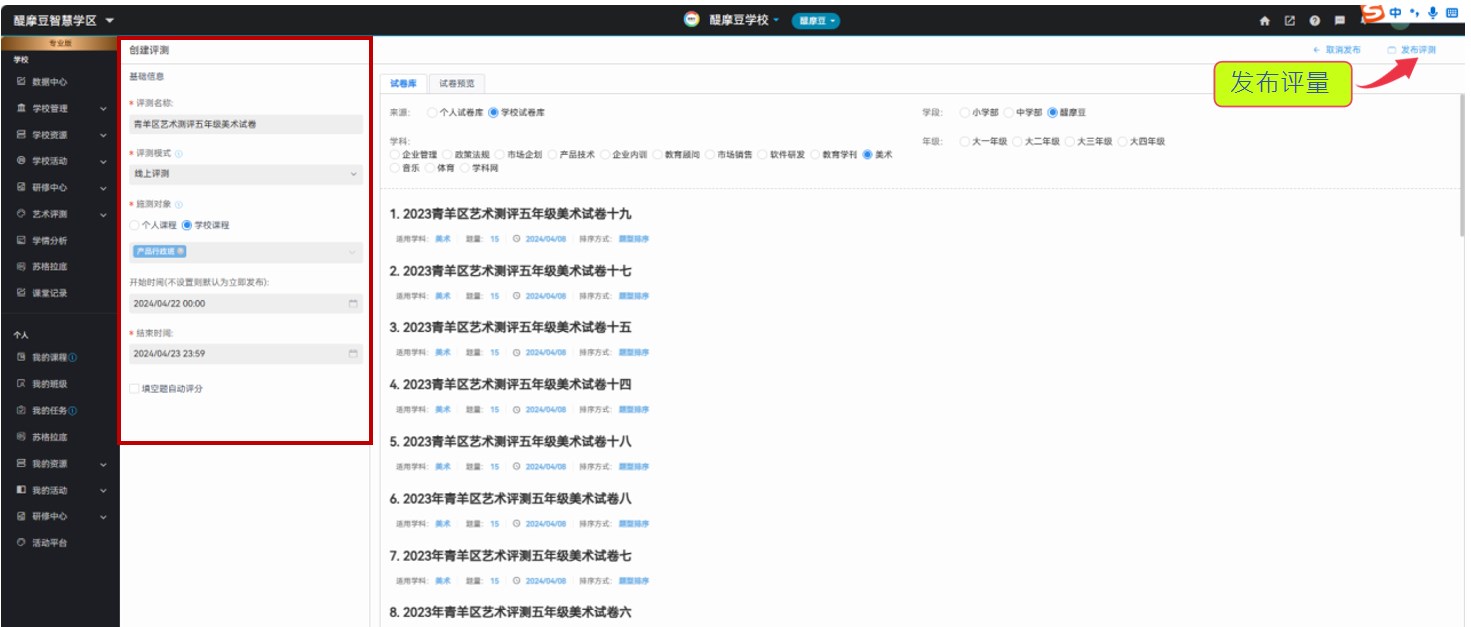This screenshot has width=1471, height=627.
Task: Click the 发布评测 button
Action: pyautogui.click(x=1411, y=50)
